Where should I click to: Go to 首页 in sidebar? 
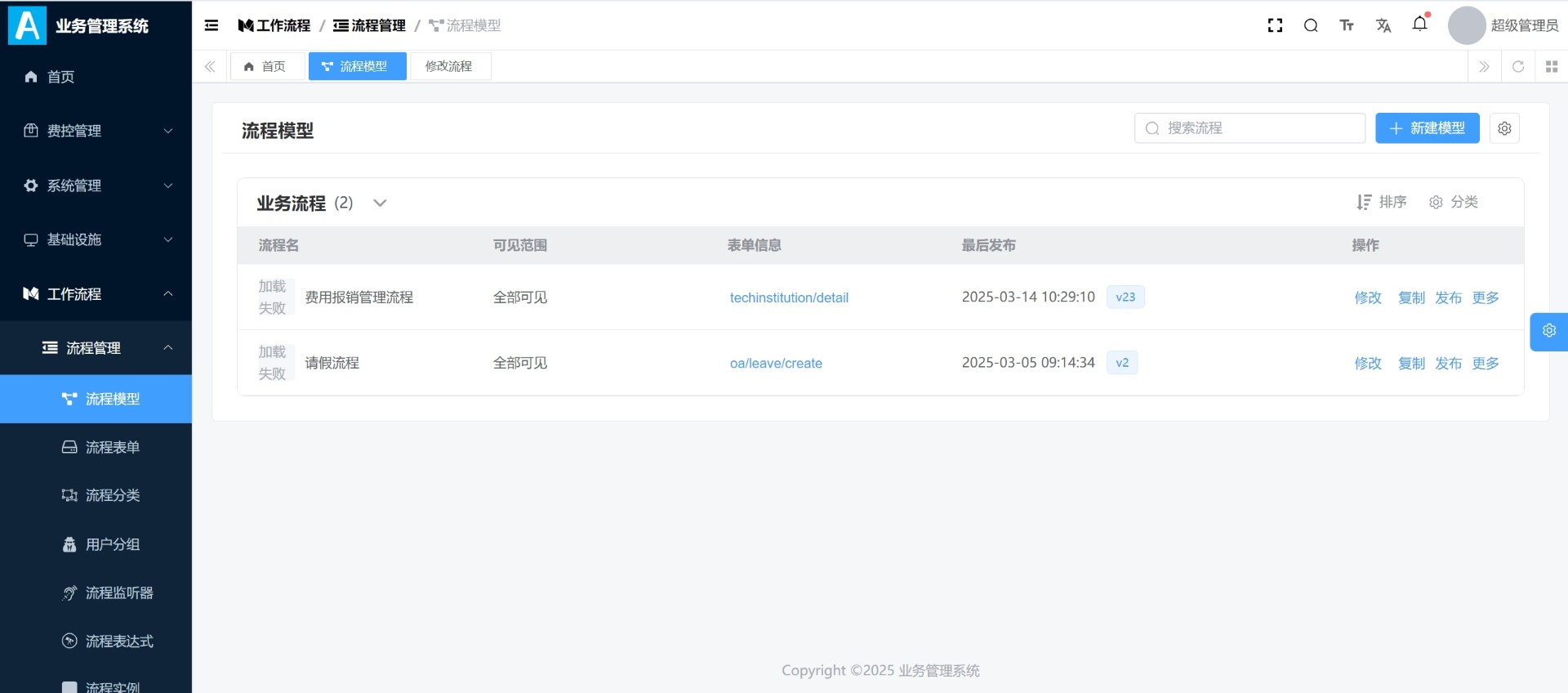96,77
